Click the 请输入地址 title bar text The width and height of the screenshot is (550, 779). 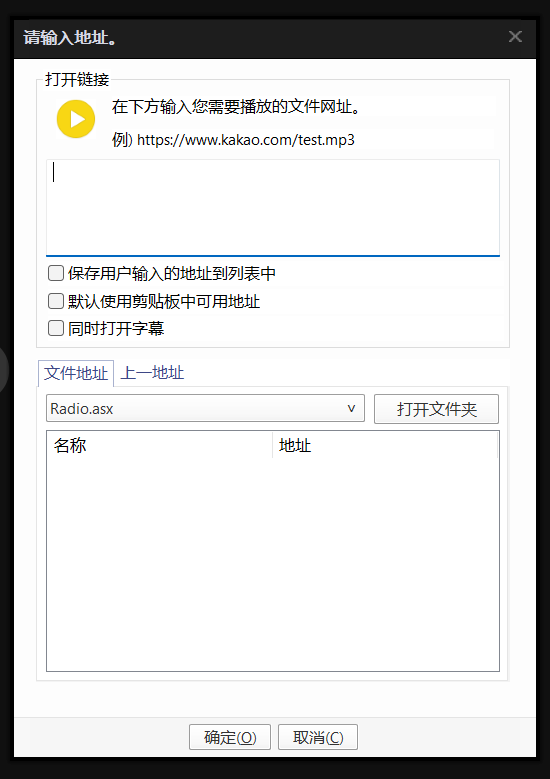tap(71, 37)
